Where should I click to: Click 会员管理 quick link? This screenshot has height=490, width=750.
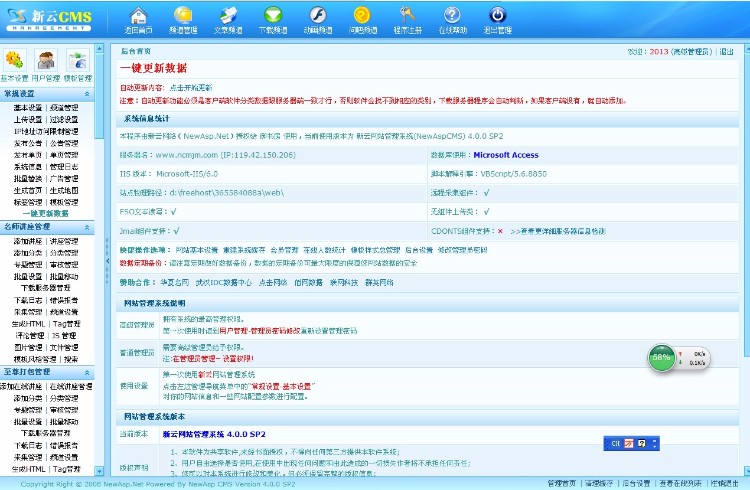[284, 250]
